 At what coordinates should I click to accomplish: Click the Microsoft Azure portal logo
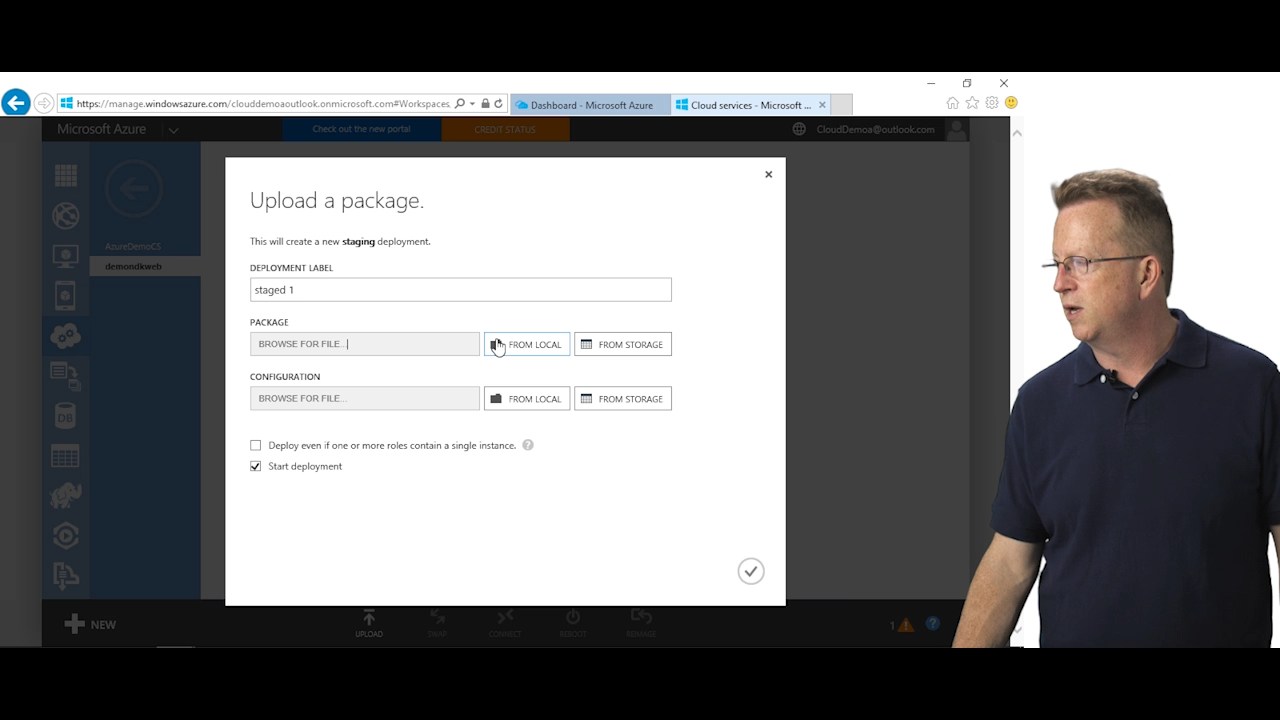click(101, 129)
